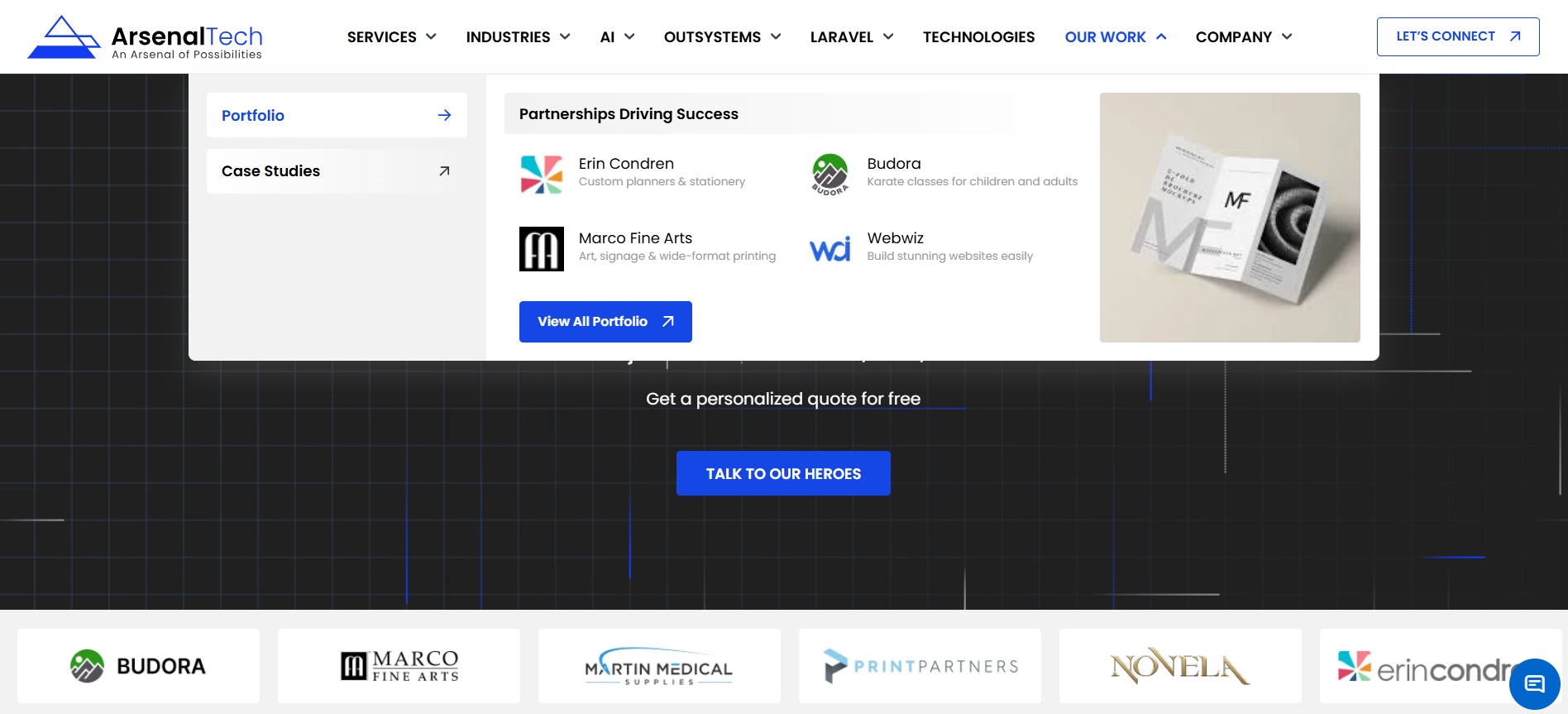Click the ArsenalTech triangle logo
This screenshot has width=1568, height=714.
pyautogui.click(x=65, y=37)
